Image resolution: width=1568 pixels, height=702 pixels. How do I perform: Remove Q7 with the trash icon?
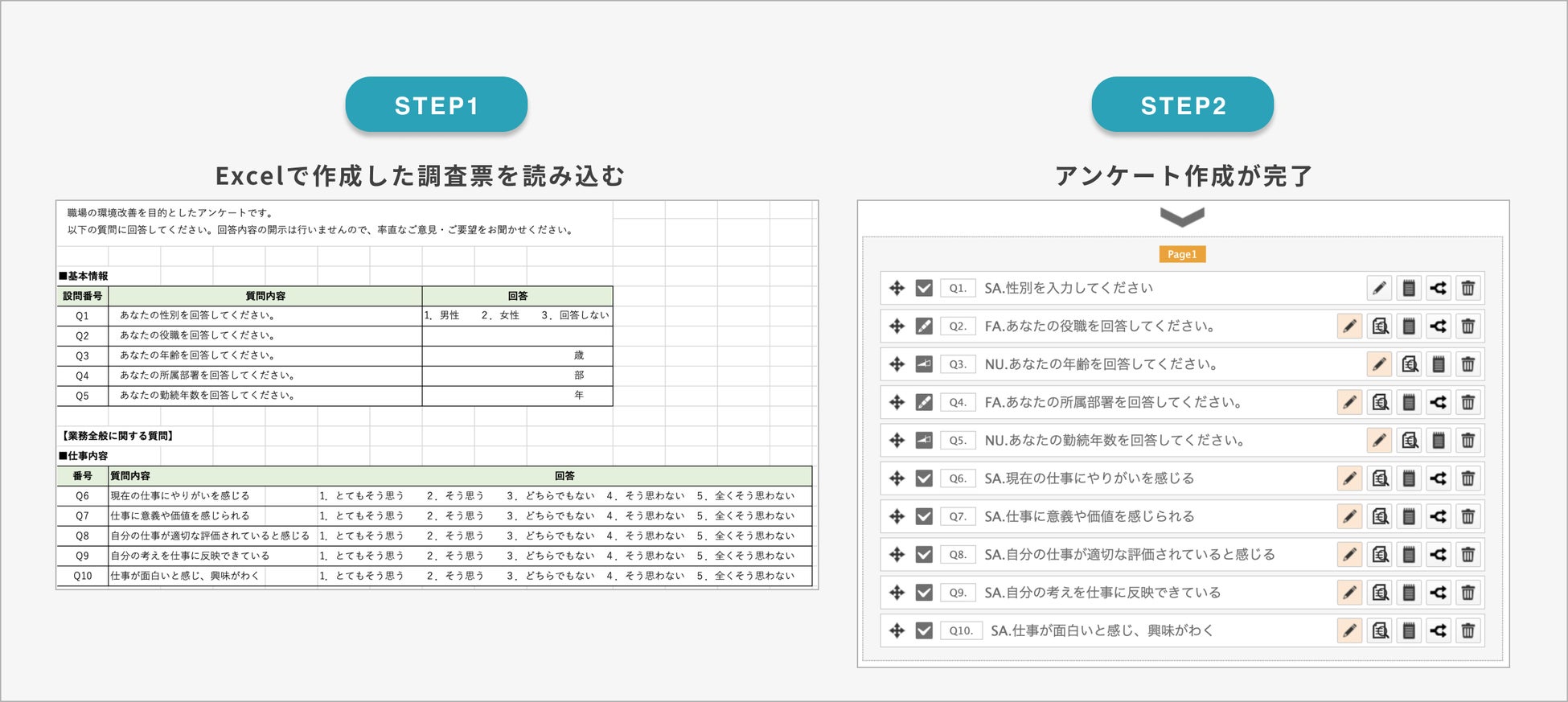(x=1468, y=516)
